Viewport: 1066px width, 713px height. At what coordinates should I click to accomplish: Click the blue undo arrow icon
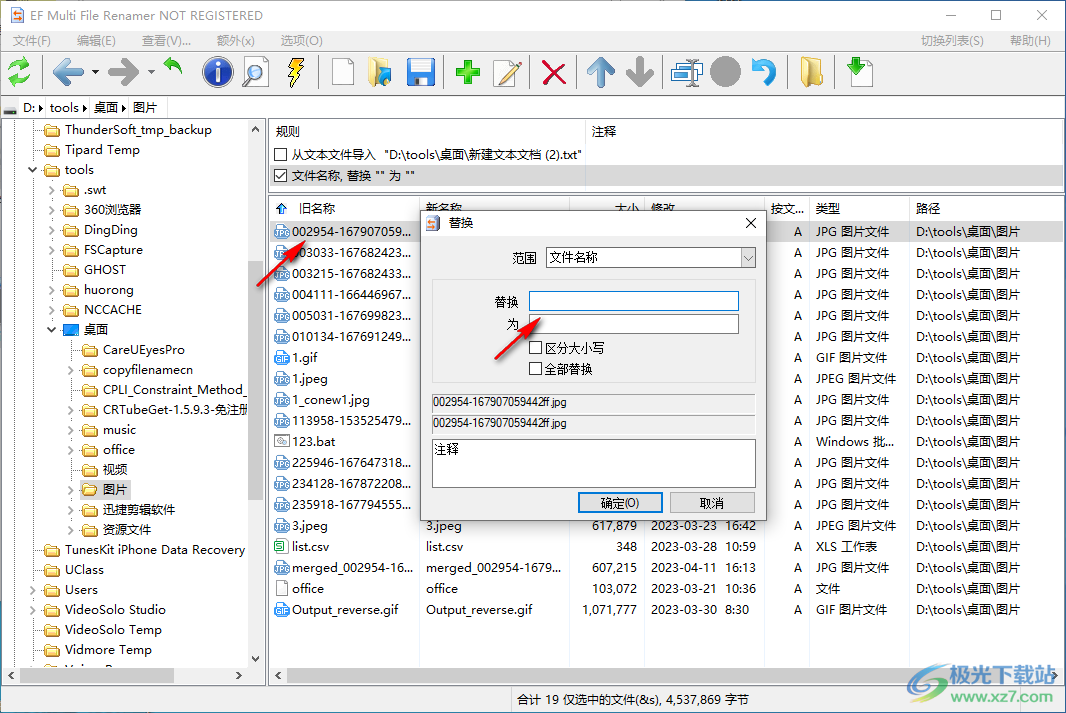pyautogui.click(x=764, y=72)
